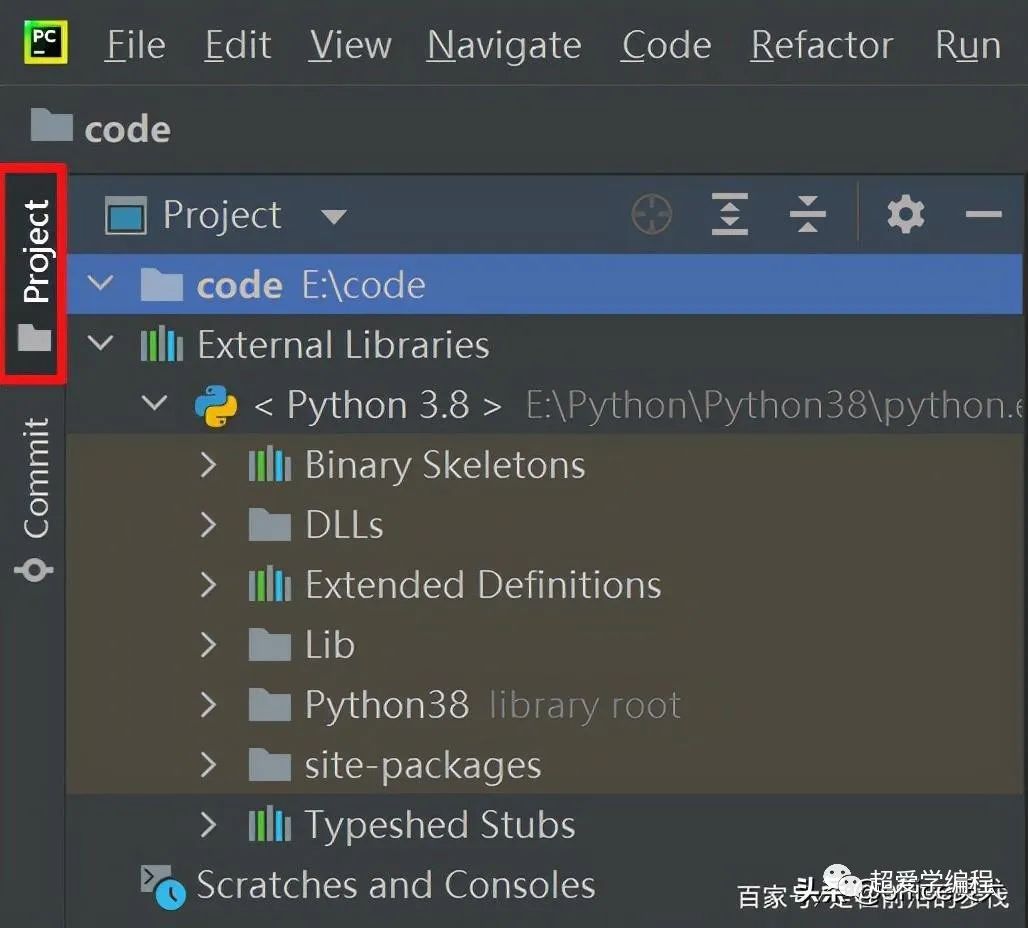Click the Project view window icon
Viewport: 1028px width, 928px height.
click(x=126, y=214)
